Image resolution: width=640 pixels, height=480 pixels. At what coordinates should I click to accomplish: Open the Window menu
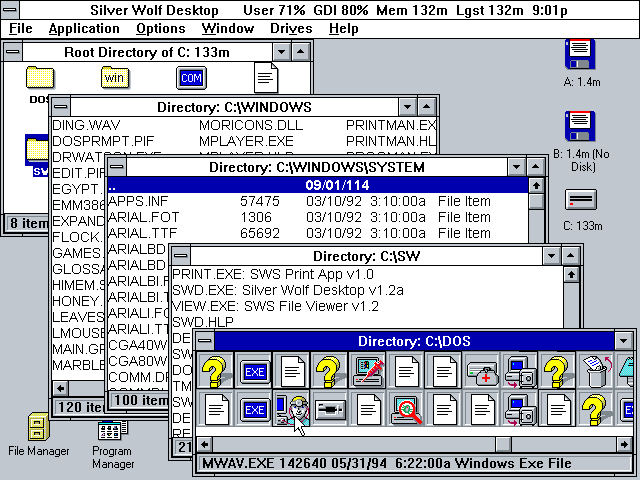pos(228,29)
